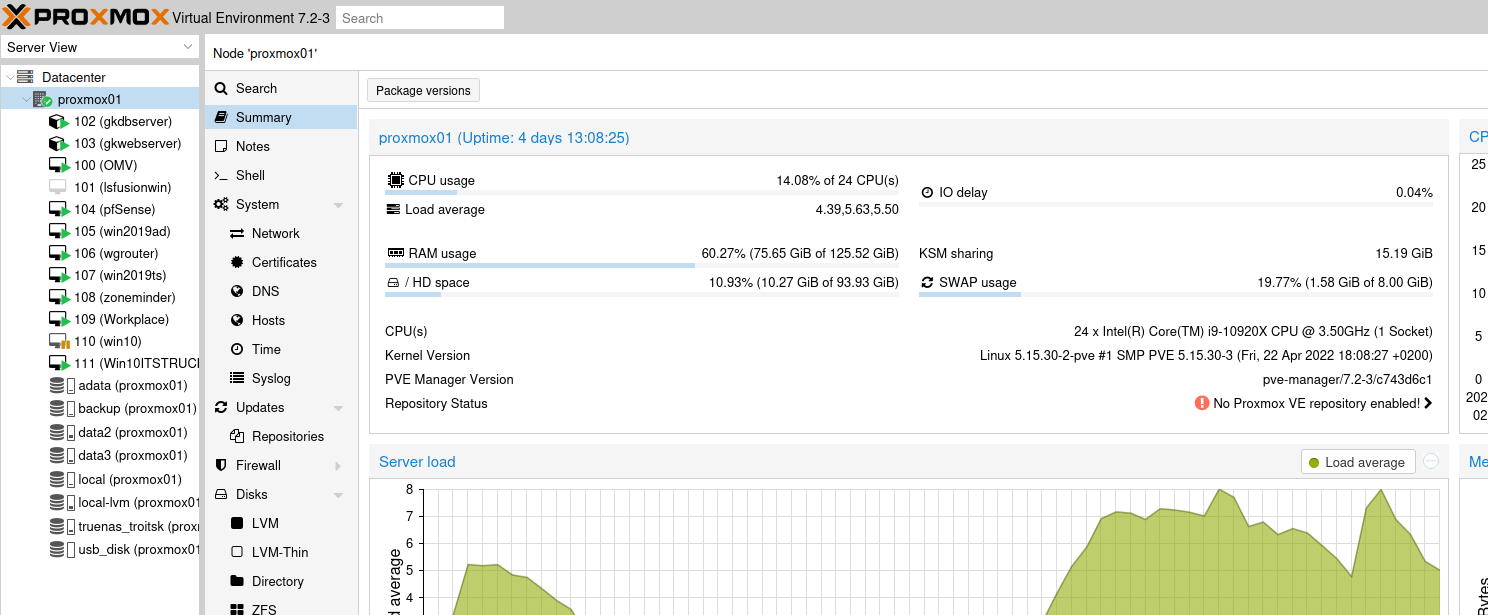
Task: Click the DNS globe icon
Action: [x=237, y=291]
